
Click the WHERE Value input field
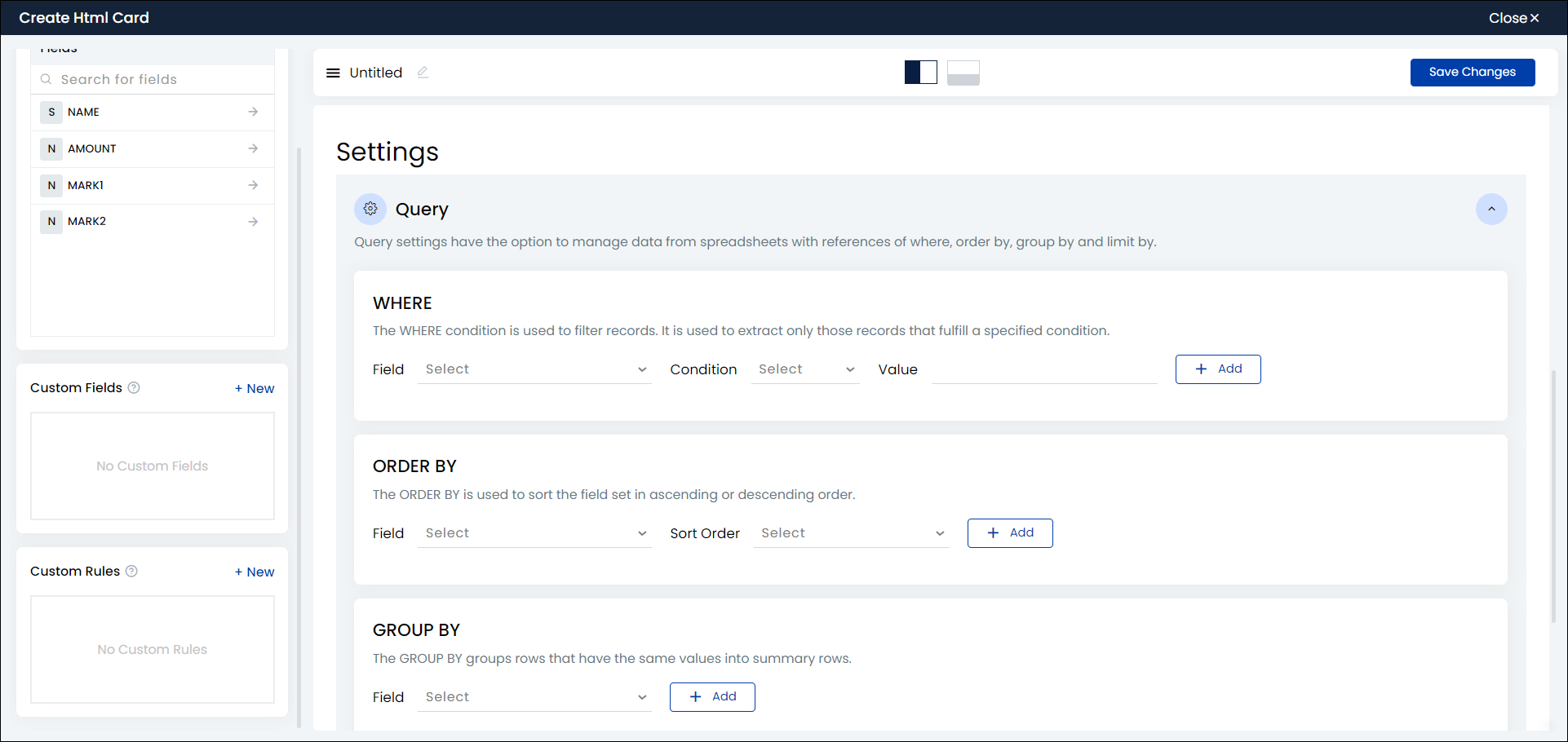pyautogui.click(x=1043, y=369)
